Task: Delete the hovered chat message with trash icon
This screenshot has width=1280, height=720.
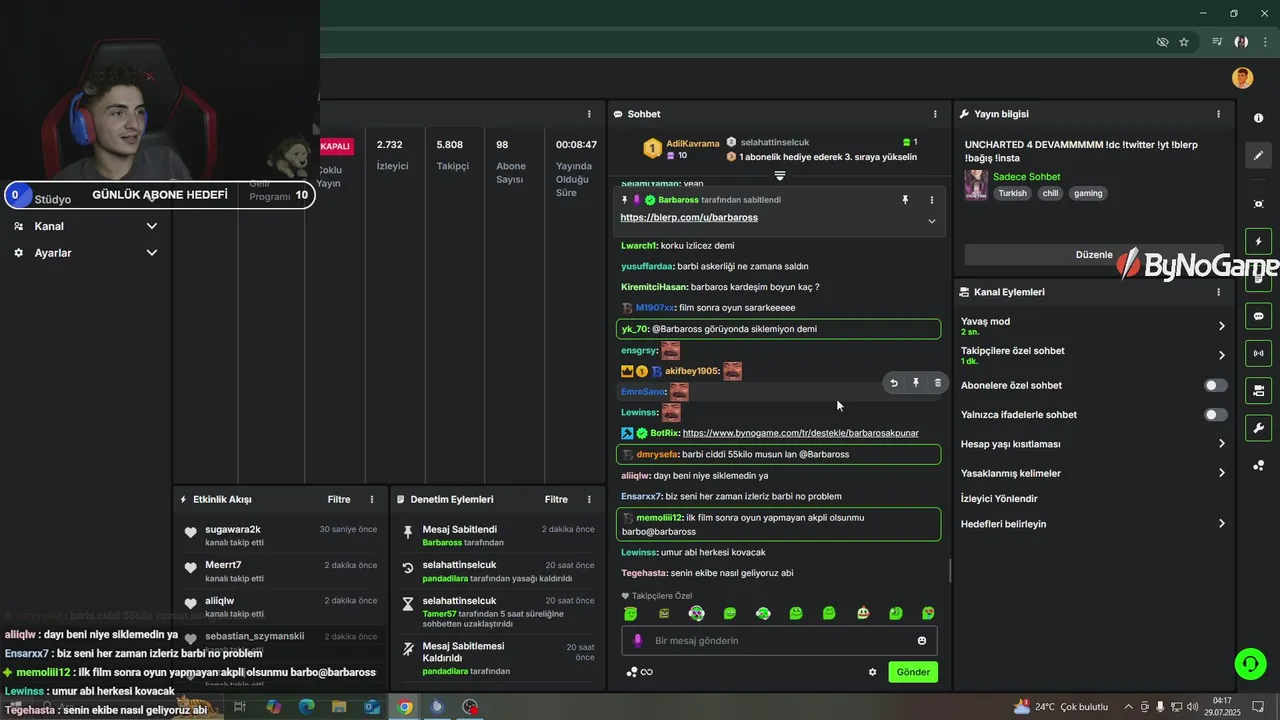Action: pos(937,383)
